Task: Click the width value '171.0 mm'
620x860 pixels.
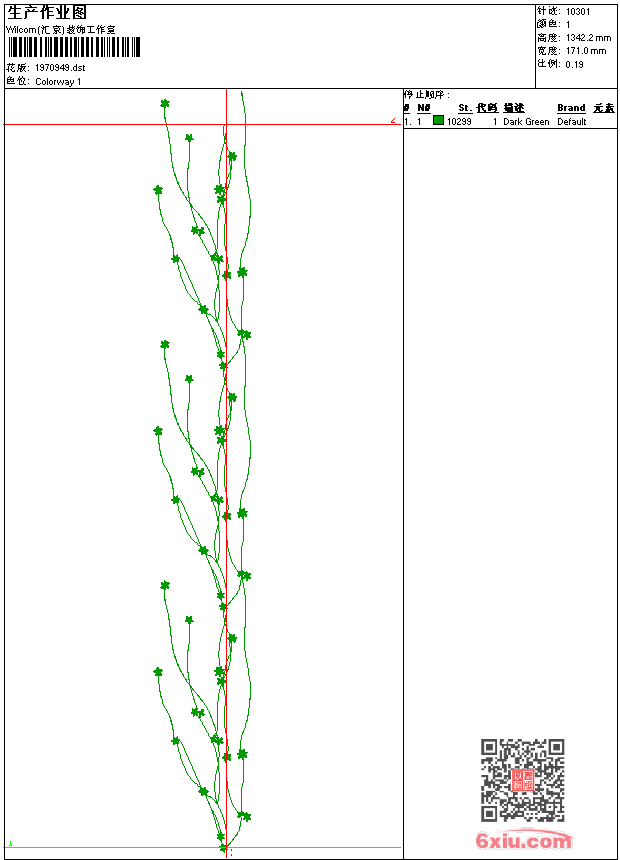Action: pyautogui.click(x=586, y=51)
